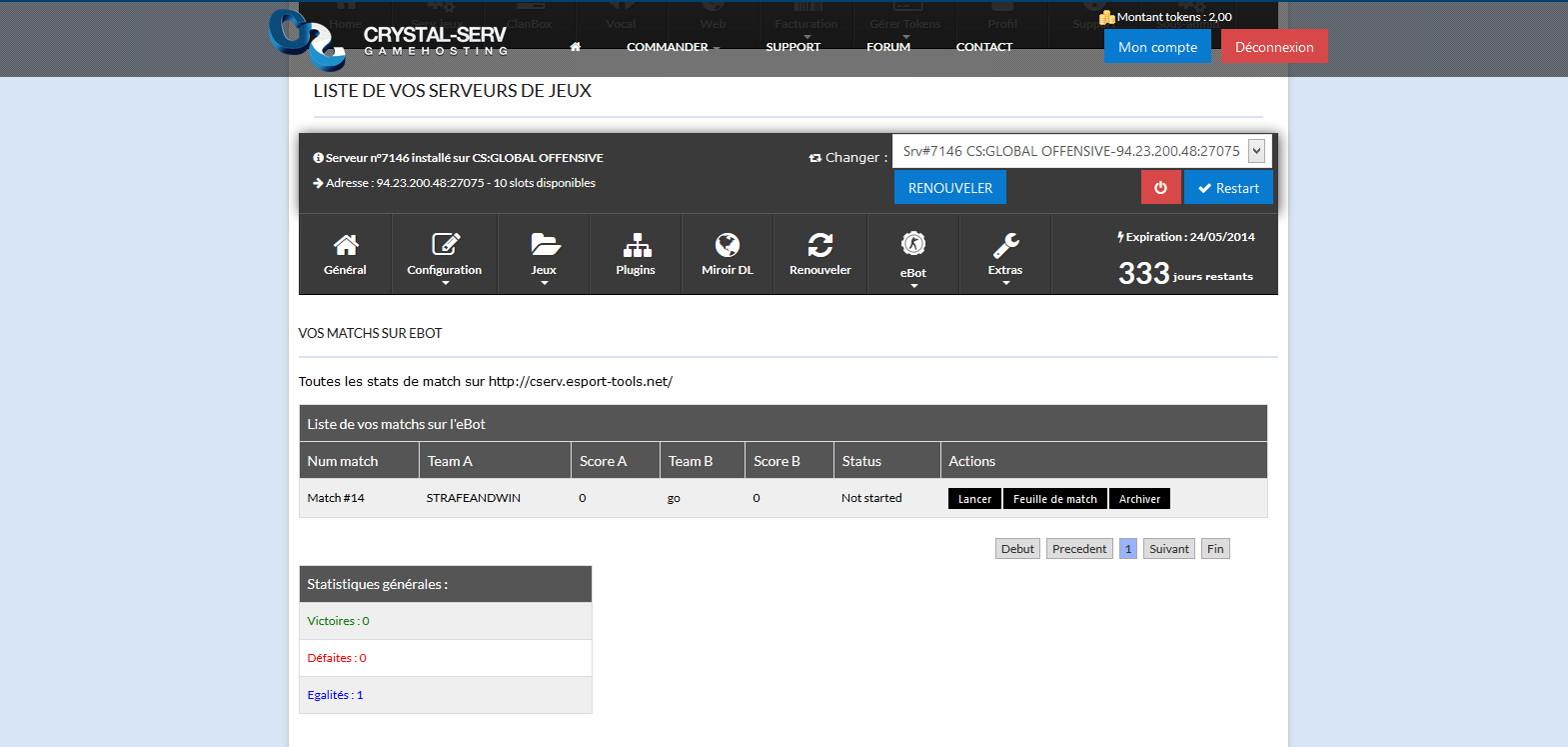
Task: Open the SUPPORT menu item
Action: click(792, 47)
